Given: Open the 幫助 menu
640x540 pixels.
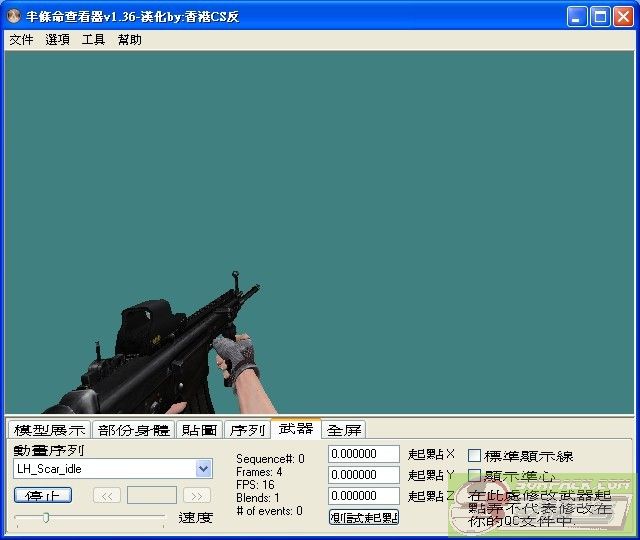Looking at the screenshot, I should point(129,40).
